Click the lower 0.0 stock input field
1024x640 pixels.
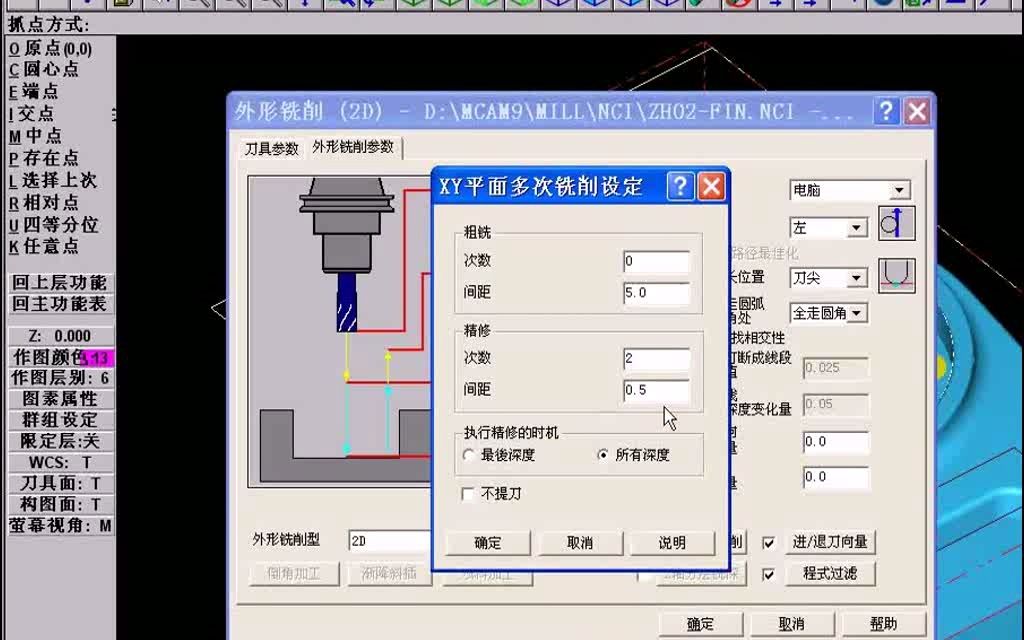[836, 477]
